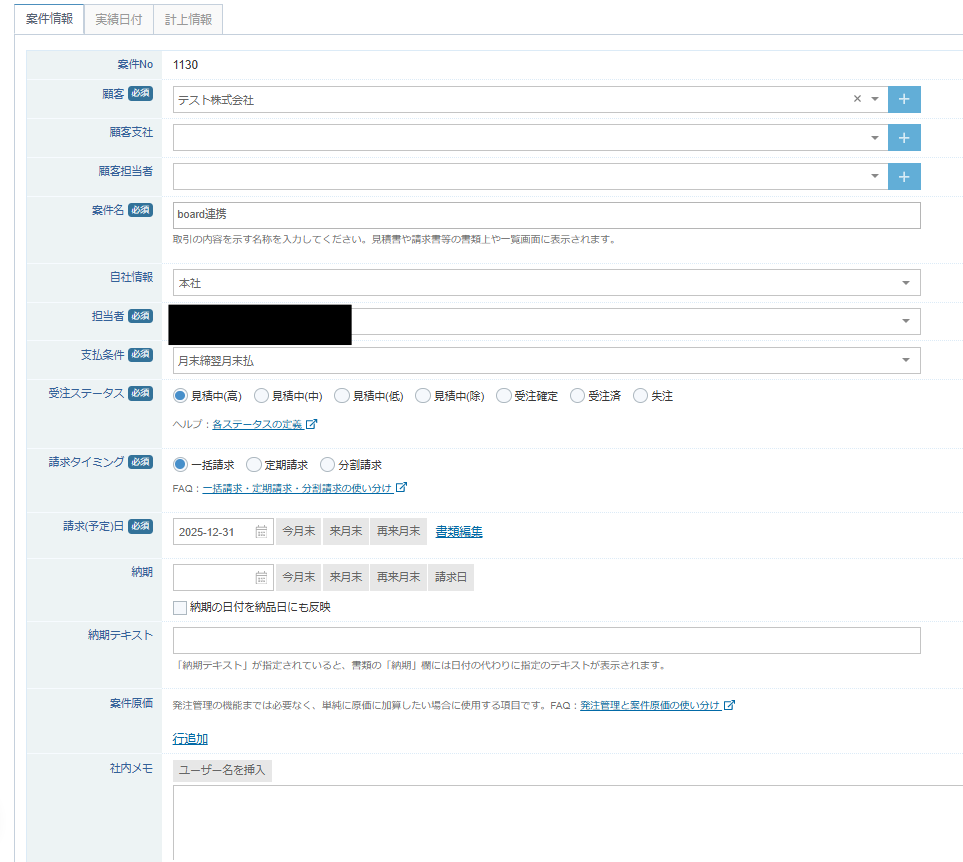Enable 納期の日付を納品日にも反映 checkbox

(180, 608)
